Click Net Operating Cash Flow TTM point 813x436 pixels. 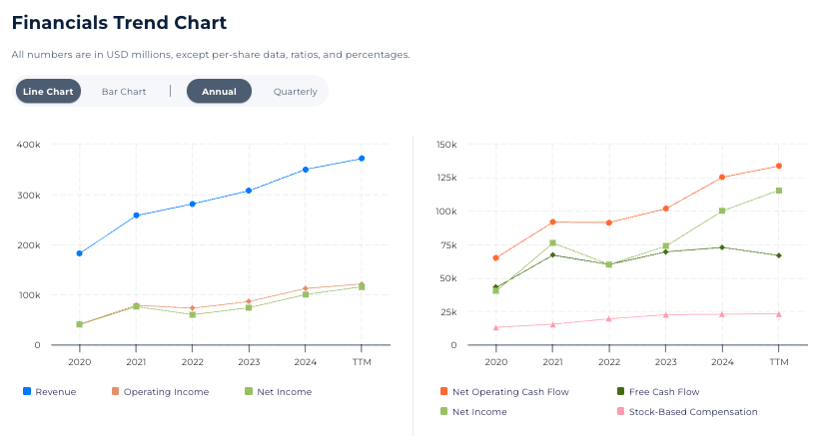pos(779,166)
